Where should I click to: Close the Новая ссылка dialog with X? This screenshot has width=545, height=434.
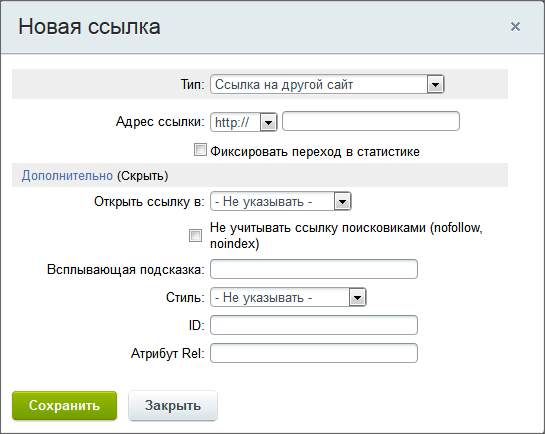515,26
